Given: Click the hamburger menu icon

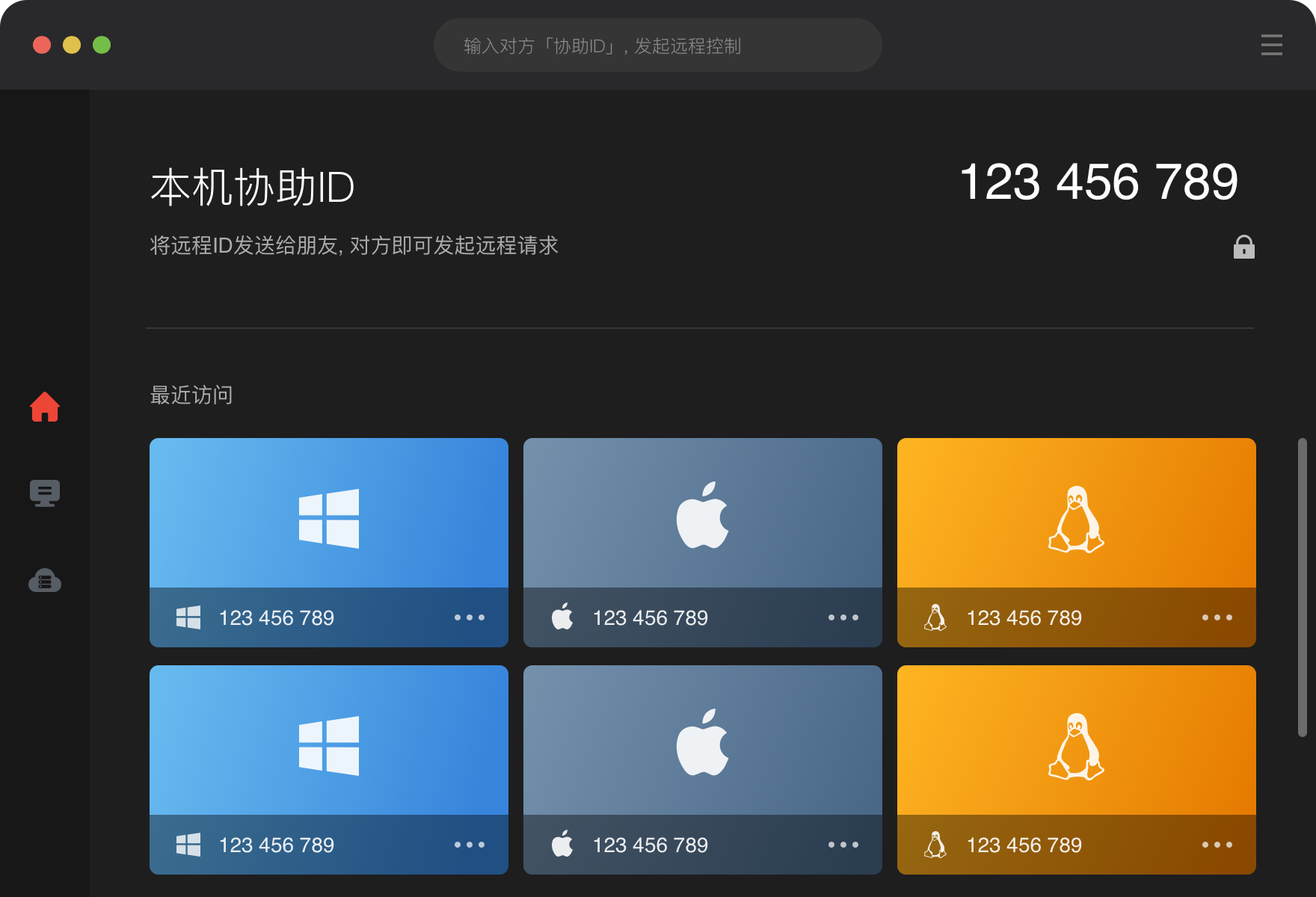Looking at the screenshot, I should point(1271,45).
